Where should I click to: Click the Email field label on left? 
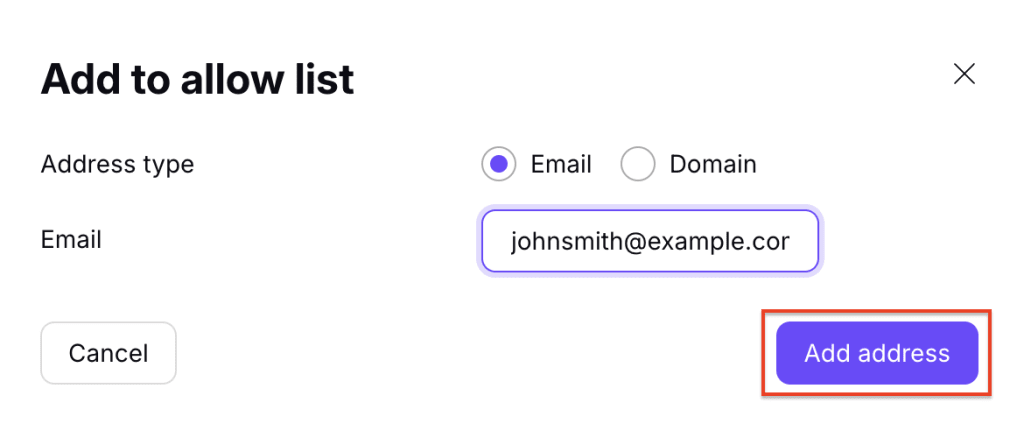pyautogui.click(x=71, y=240)
